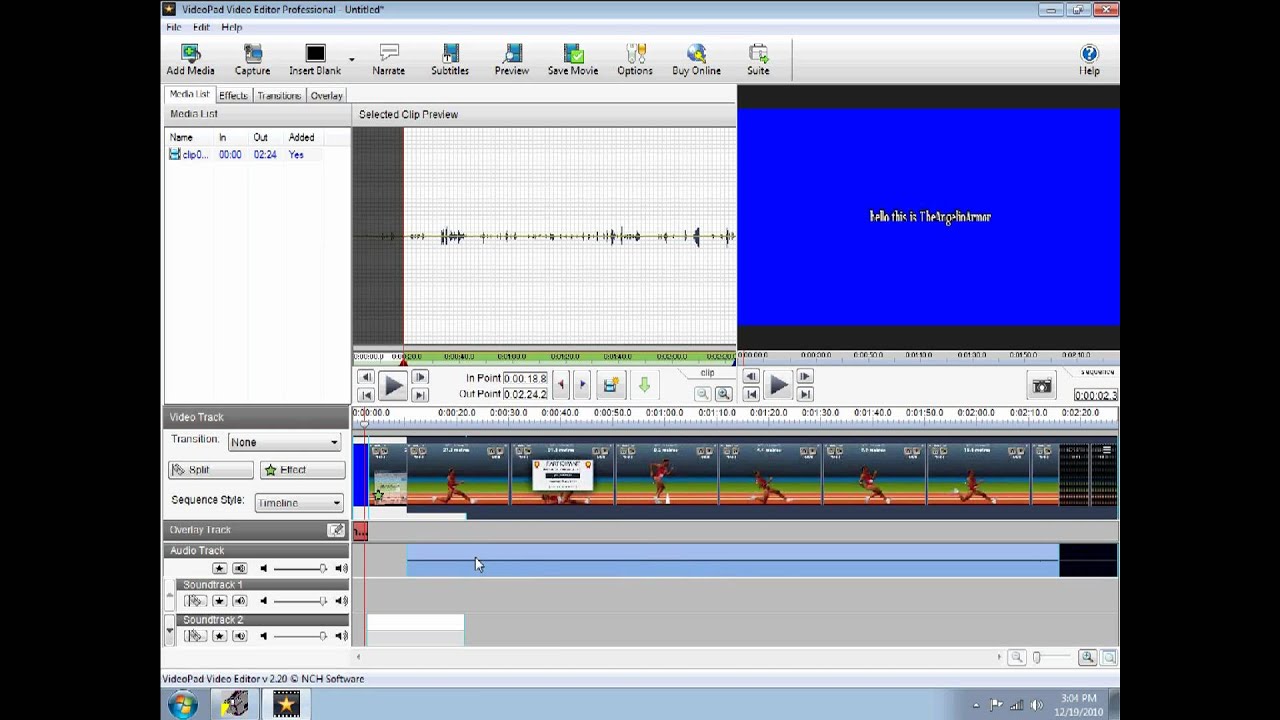1280x720 pixels.
Task: Open the Edit menu
Action: pyautogui.click(x=201, y=27)
